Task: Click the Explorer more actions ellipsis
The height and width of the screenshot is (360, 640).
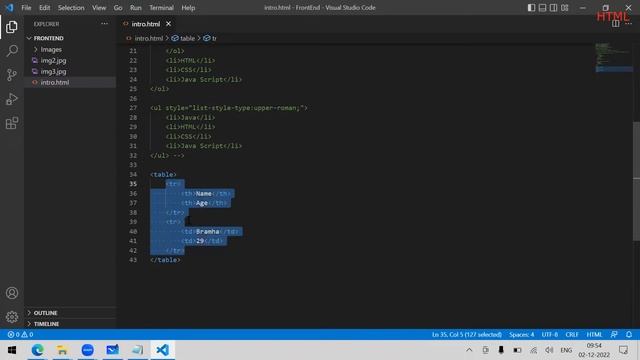Action: pos(104,24)
